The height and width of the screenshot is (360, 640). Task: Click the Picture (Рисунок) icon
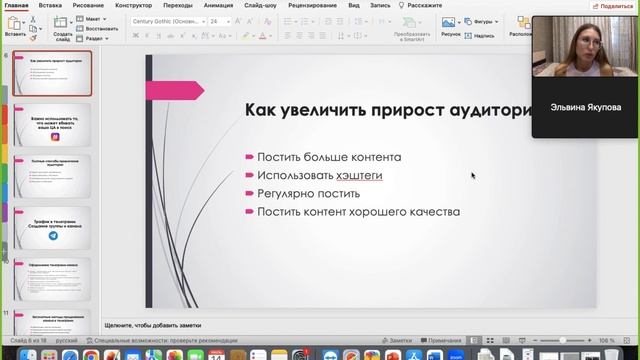(448, 22)
